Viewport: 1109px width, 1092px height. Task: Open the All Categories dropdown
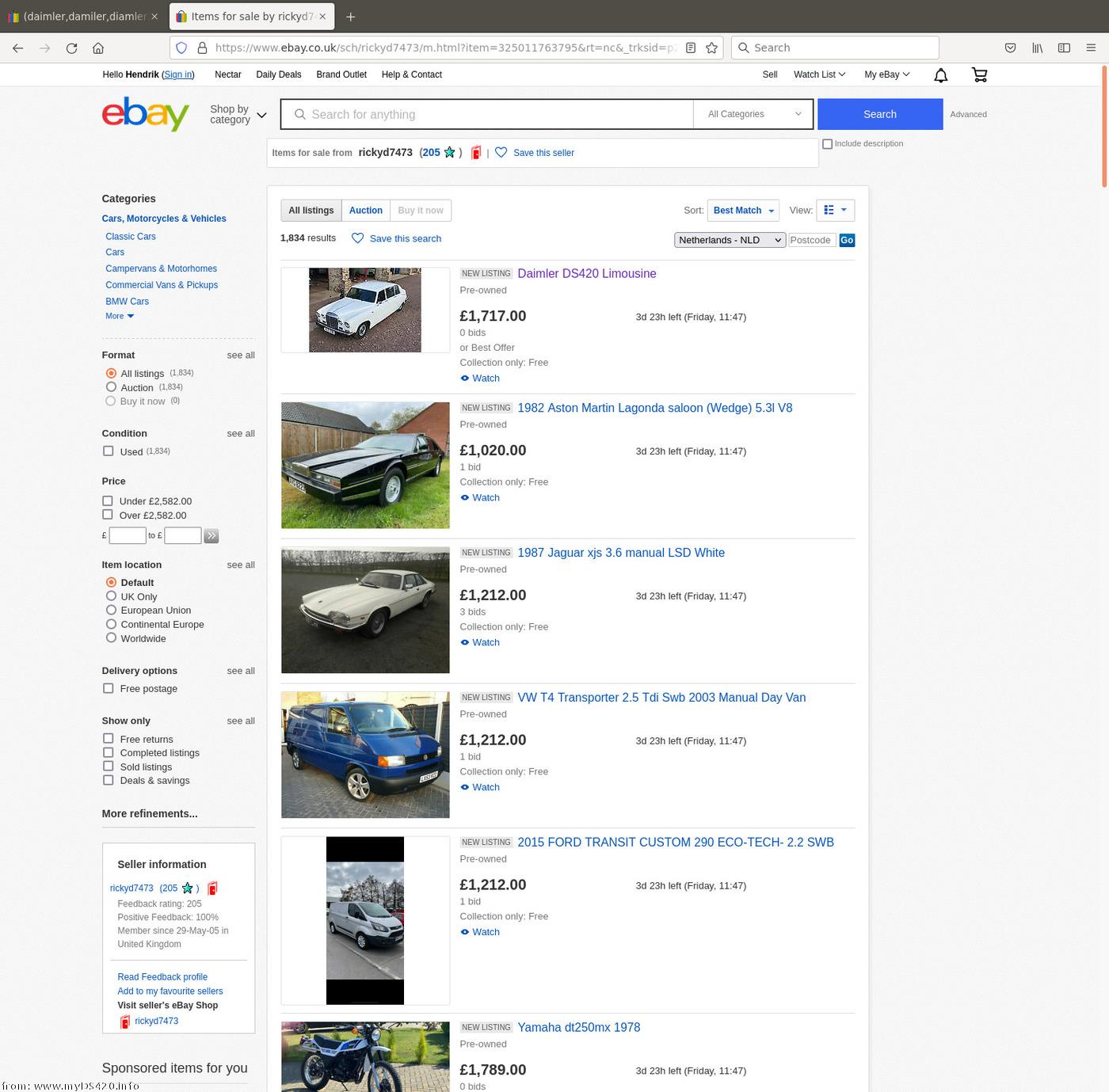point(753,114)
